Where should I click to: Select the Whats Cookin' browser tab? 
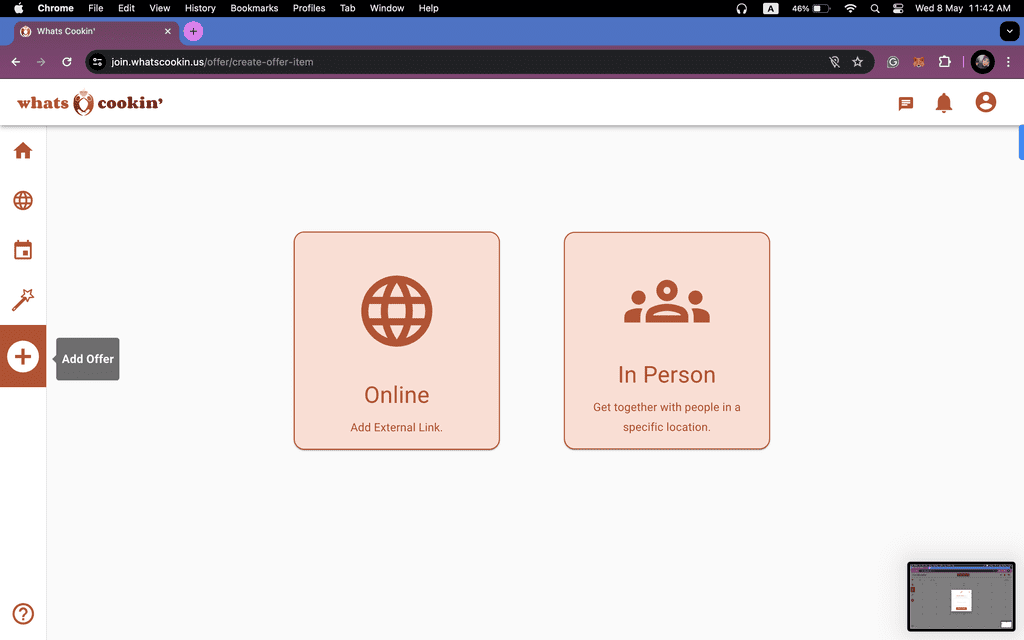(97, 31)
